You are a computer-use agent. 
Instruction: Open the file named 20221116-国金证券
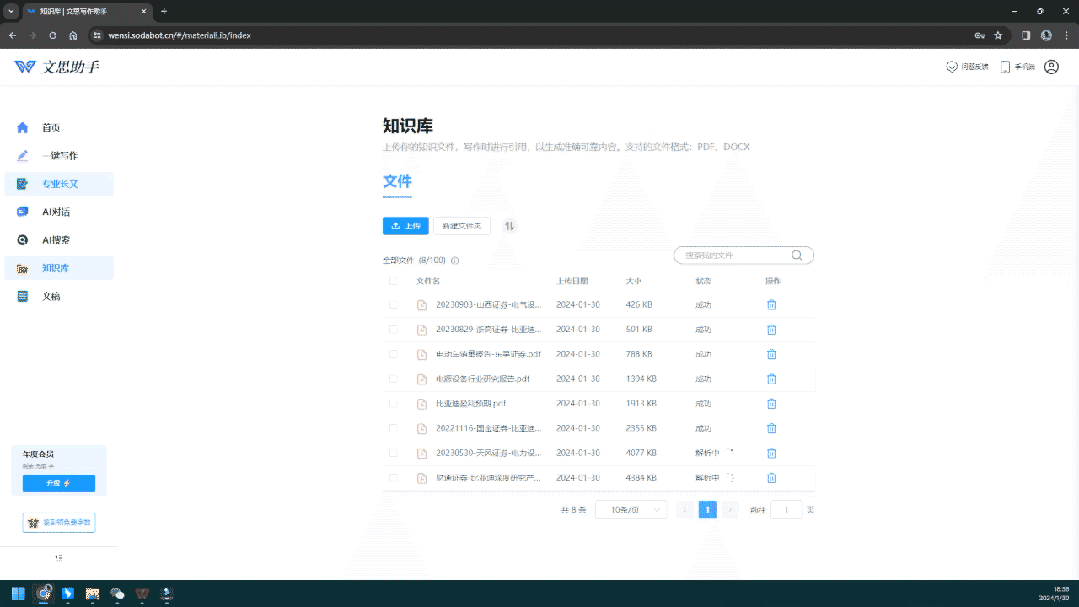pos(489,429)
